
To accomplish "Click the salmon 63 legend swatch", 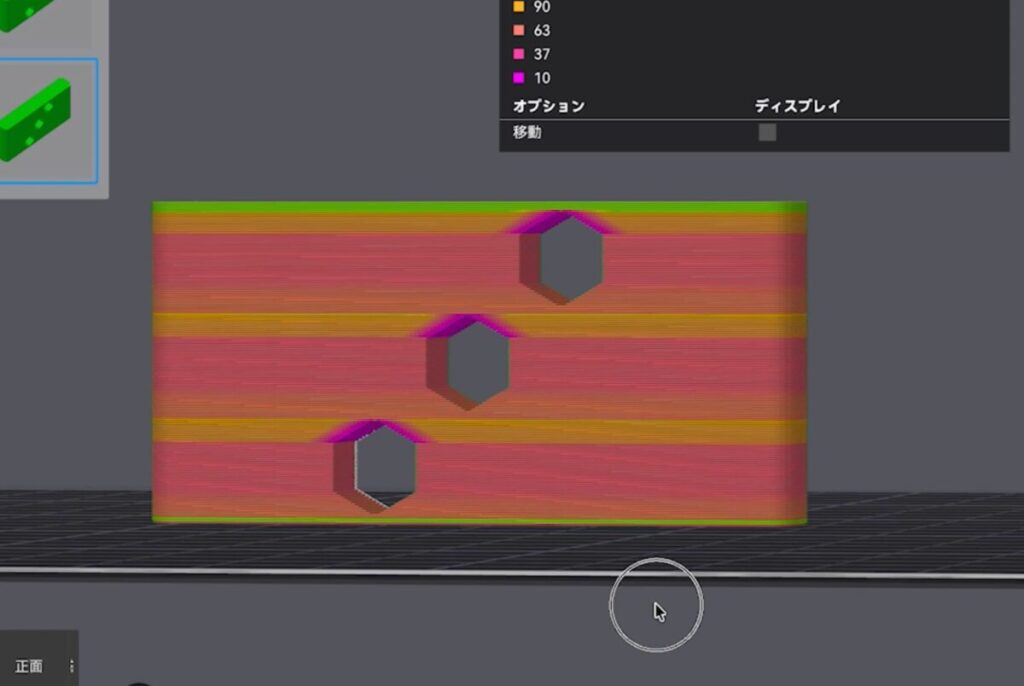I will [518, 31].
